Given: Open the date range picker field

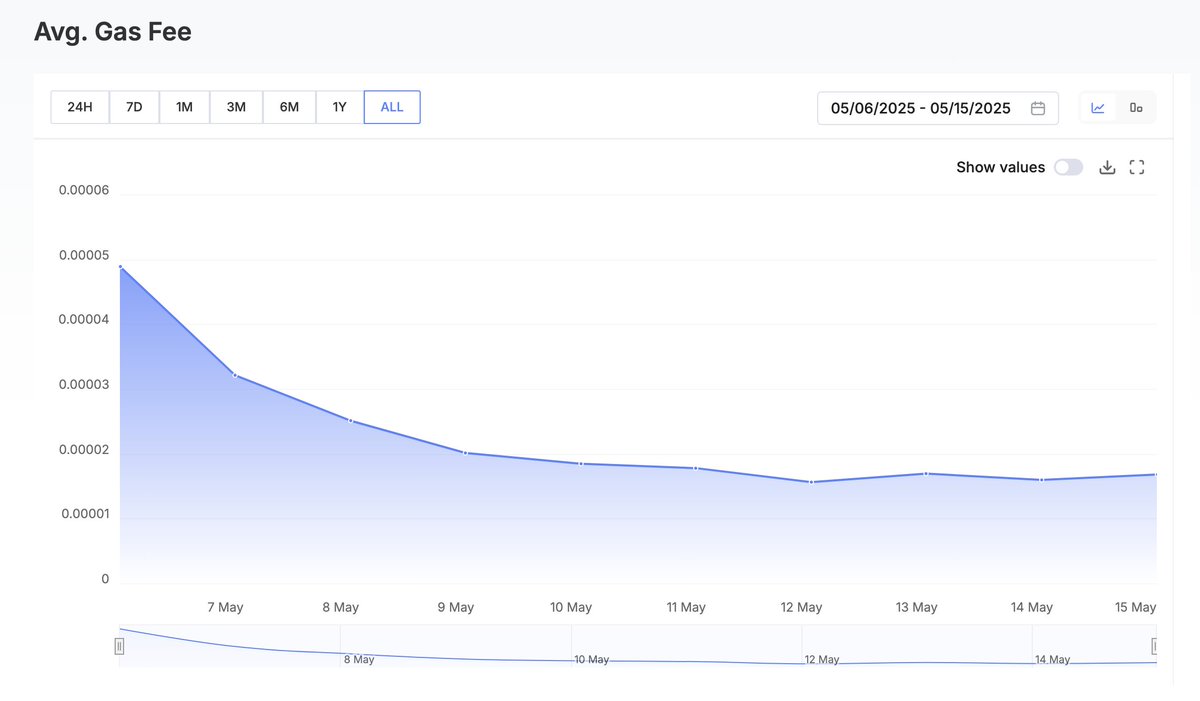Looking at the screenshot, I should pos(938,108).
